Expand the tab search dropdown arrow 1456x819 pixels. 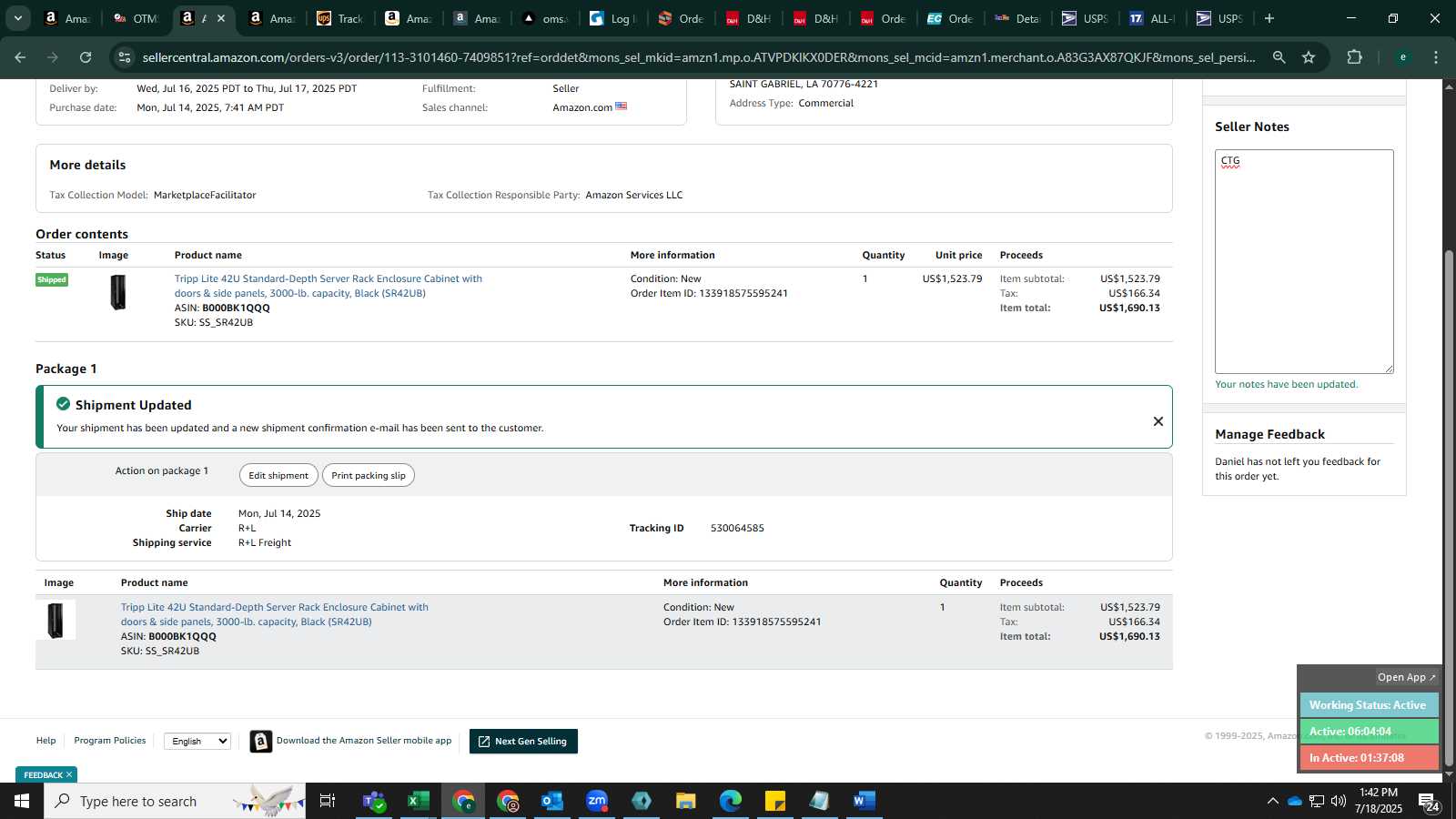click(17, 18)
